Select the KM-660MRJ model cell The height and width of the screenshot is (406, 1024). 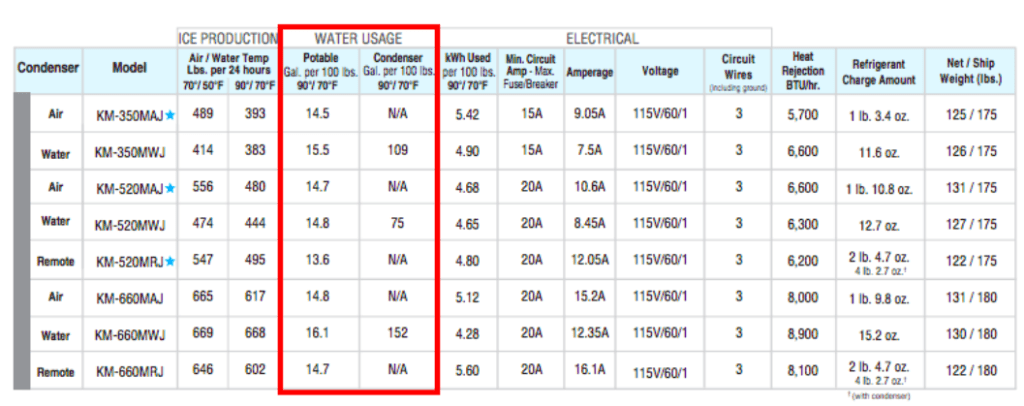130,372
